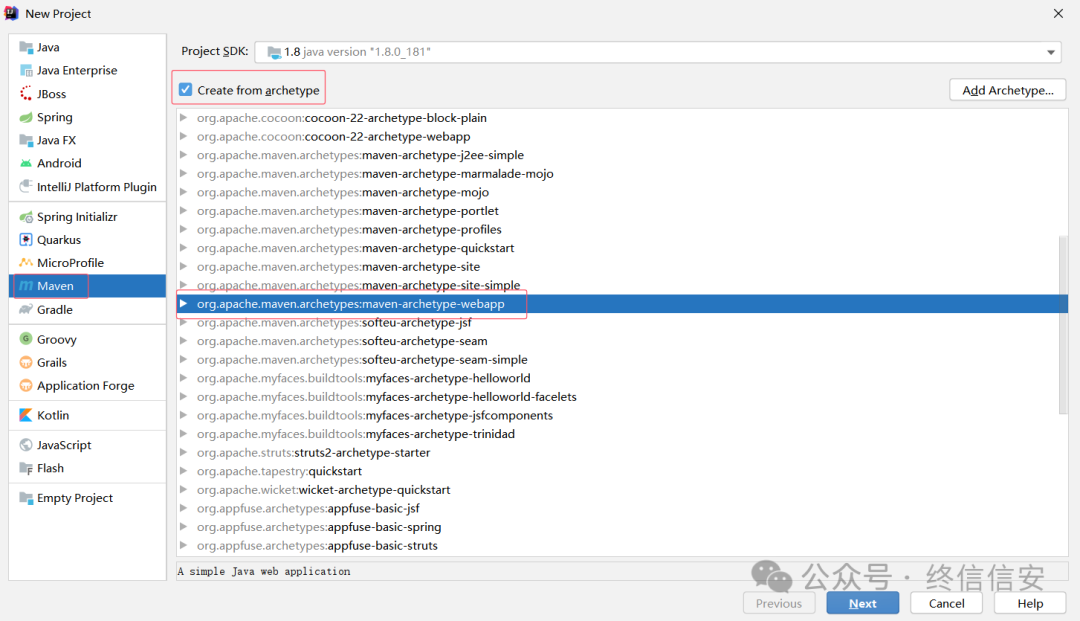Close the New Project dialog
The width and height of the screenshot is (1080, 621).
(x=1058, y=14)
